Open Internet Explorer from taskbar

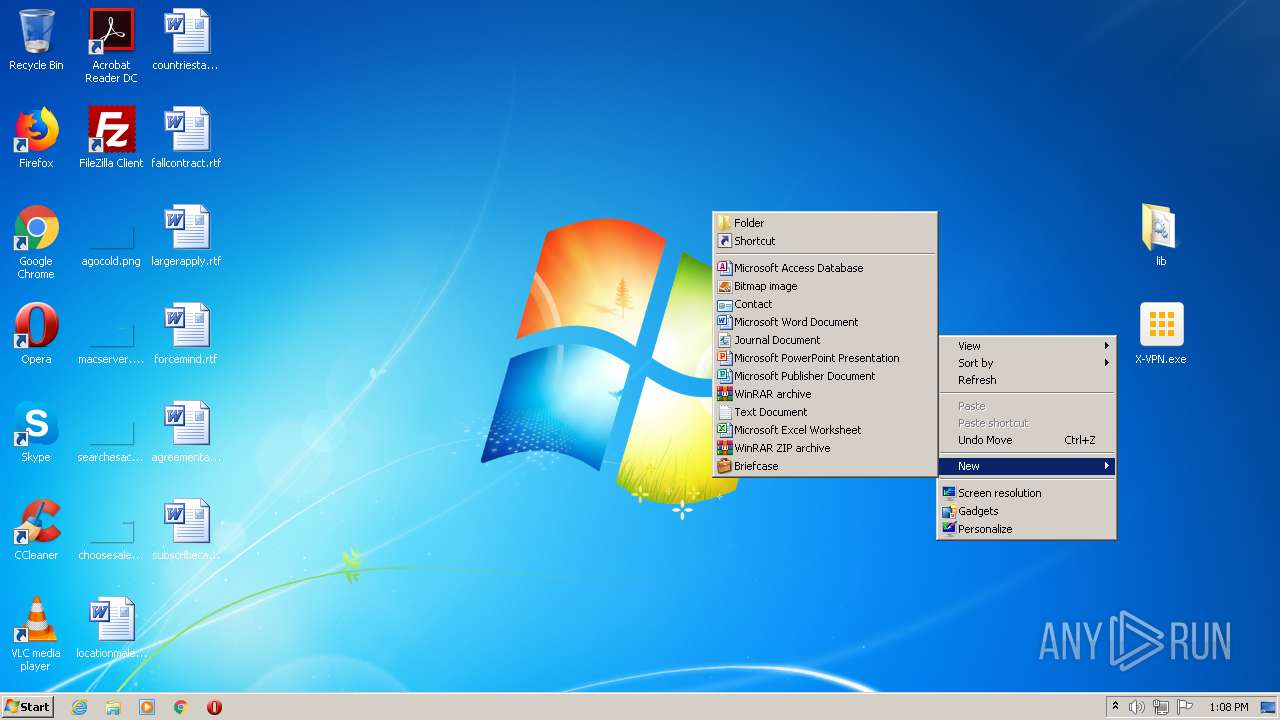(x=80, y=707)
